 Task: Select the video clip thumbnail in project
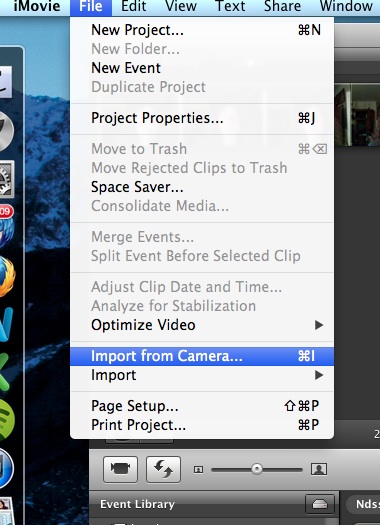coord(357,115)
